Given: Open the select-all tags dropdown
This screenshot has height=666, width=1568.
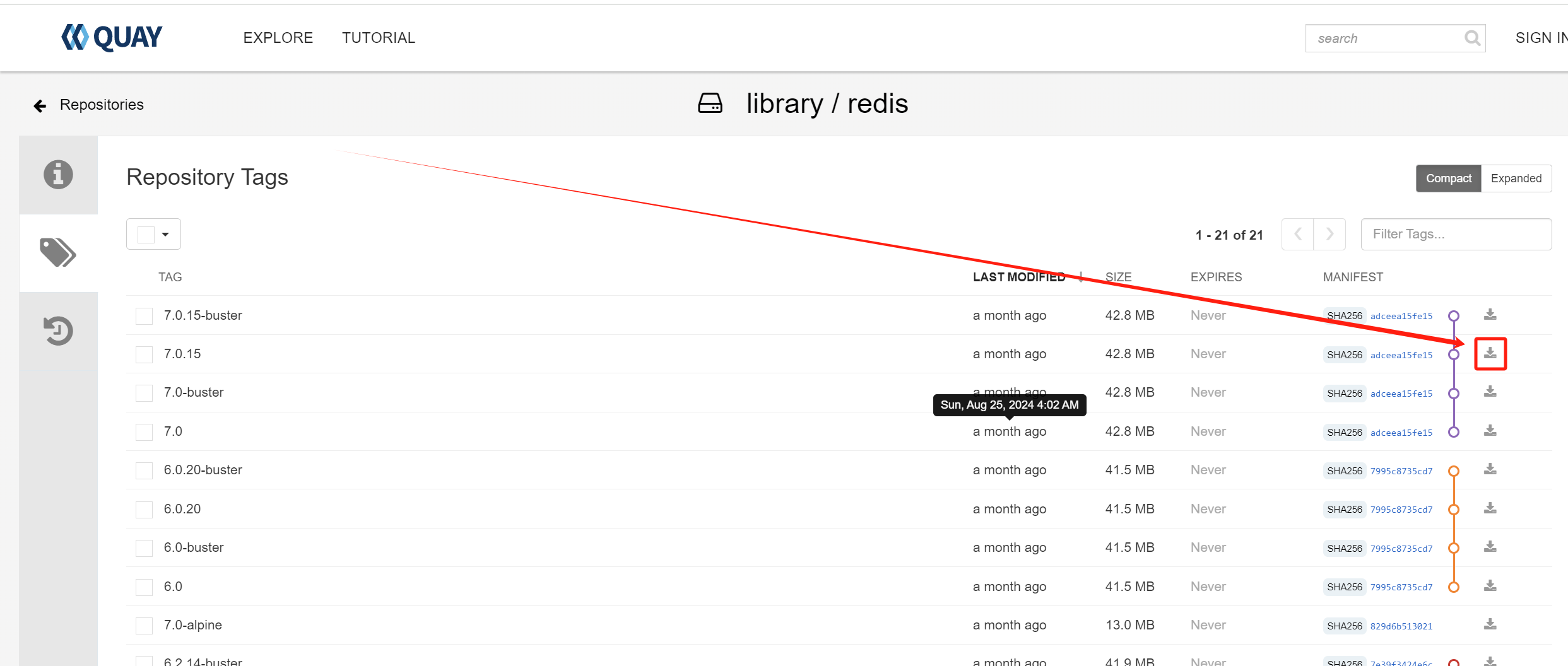Looking at the screenshot, I should point(153,234).
